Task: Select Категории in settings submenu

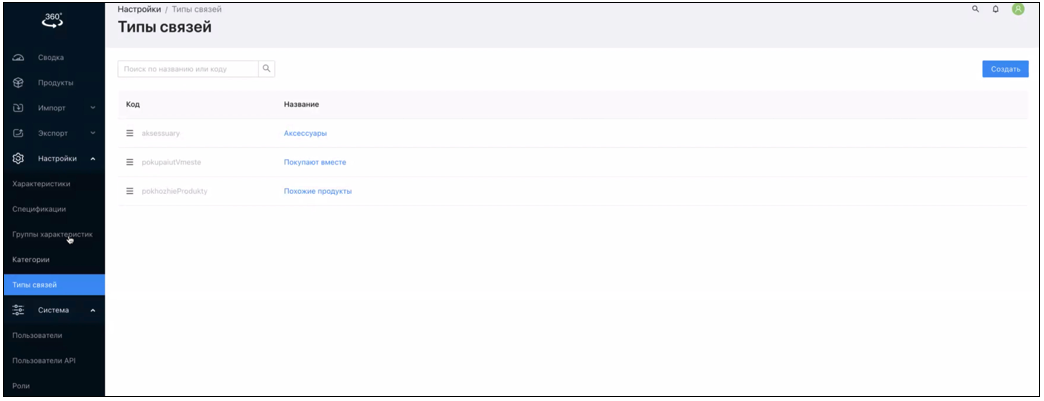Action: pos(31,260)
